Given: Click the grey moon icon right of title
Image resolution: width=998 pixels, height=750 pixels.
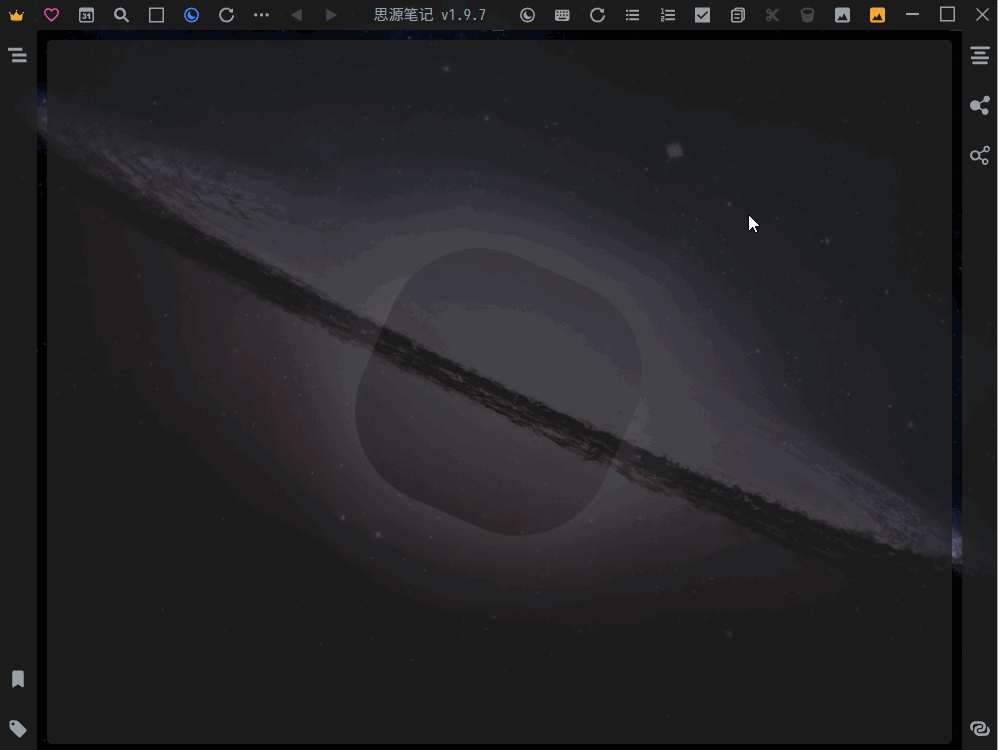Looking at the screenshot, I should [527, 15].
